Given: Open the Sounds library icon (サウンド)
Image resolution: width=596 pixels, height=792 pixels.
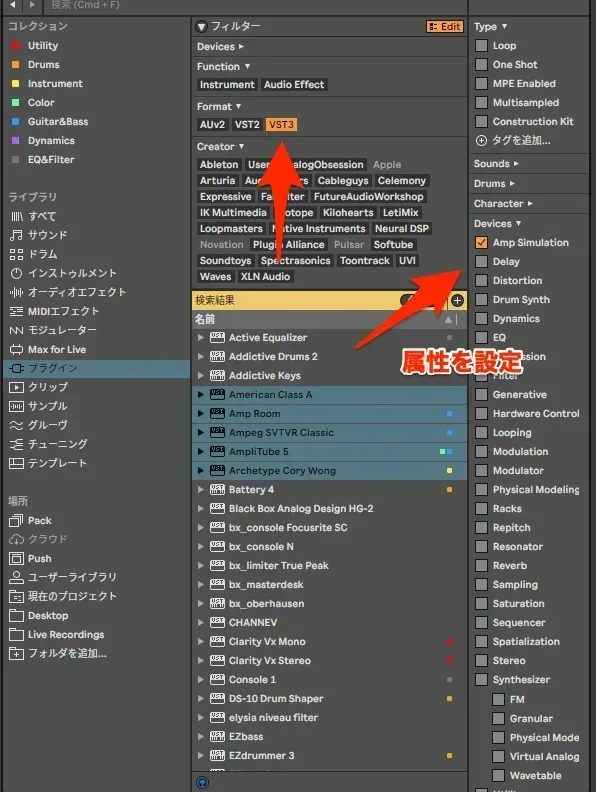Looking at the screenshot, I should coord(16,235).
